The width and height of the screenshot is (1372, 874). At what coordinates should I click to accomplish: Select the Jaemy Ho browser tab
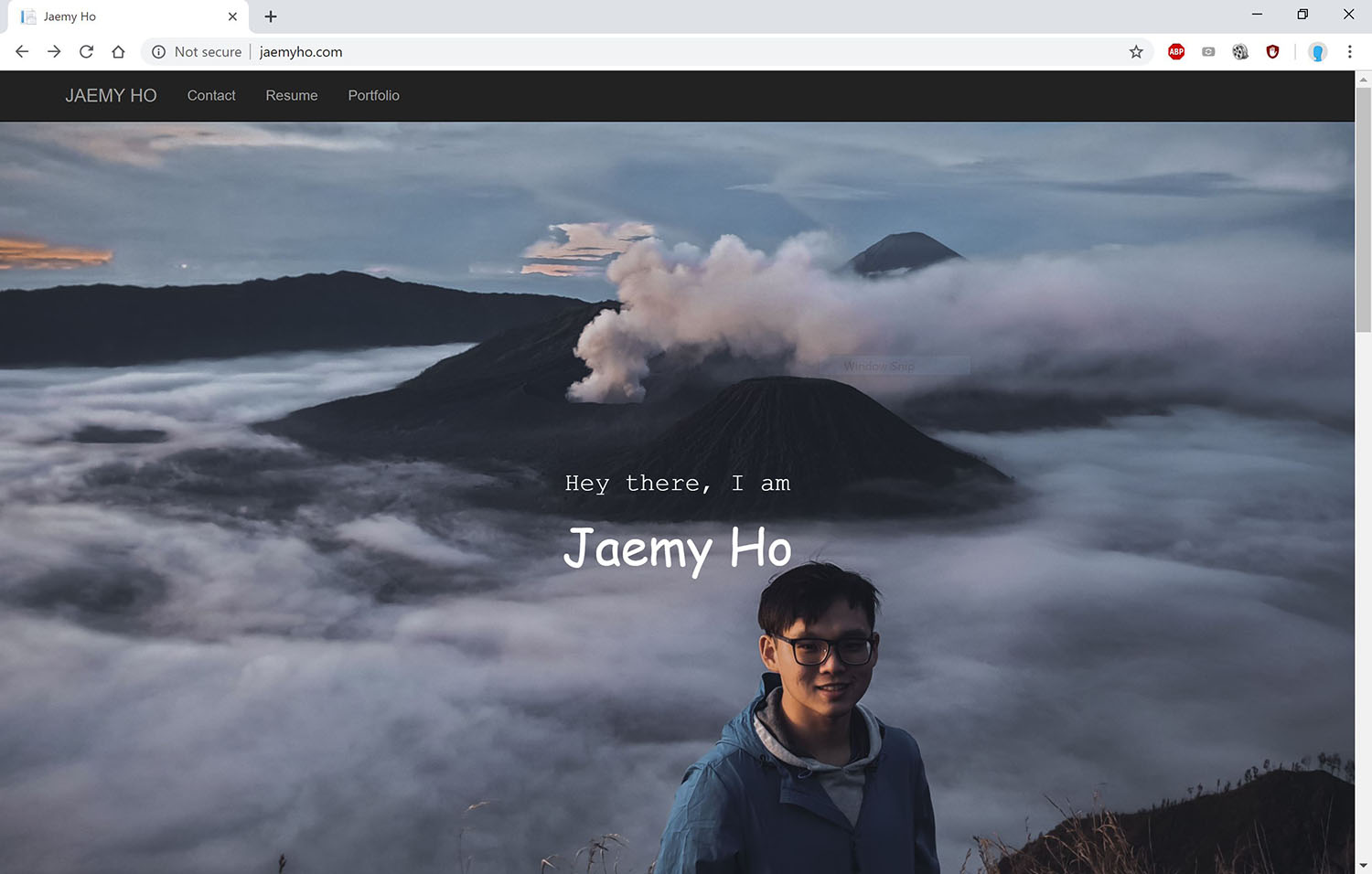tap(128, 17)
